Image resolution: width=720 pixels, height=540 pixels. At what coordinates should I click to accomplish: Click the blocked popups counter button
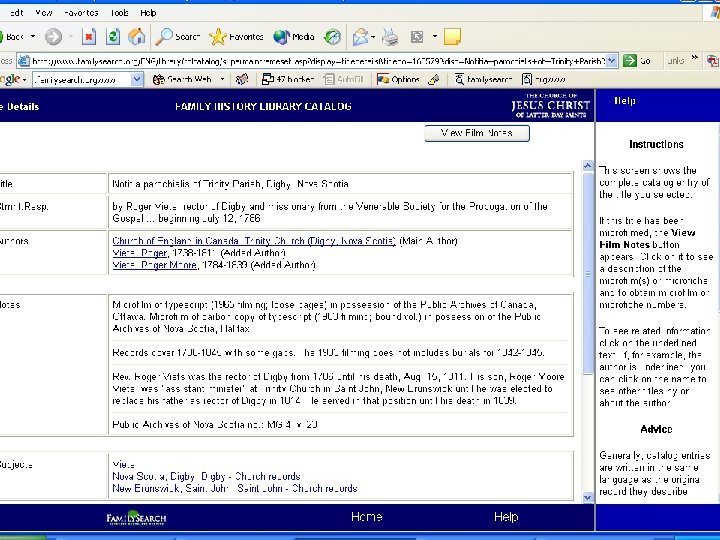[x=288, y=79]
